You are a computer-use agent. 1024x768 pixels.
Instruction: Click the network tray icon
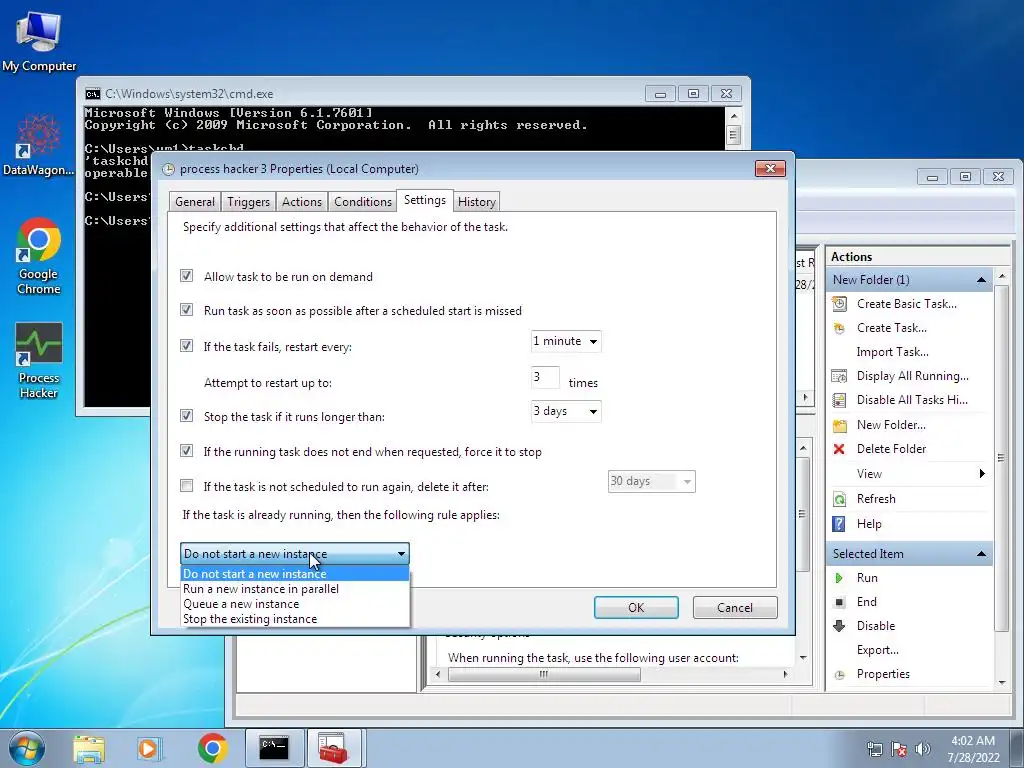coord(874,749)
